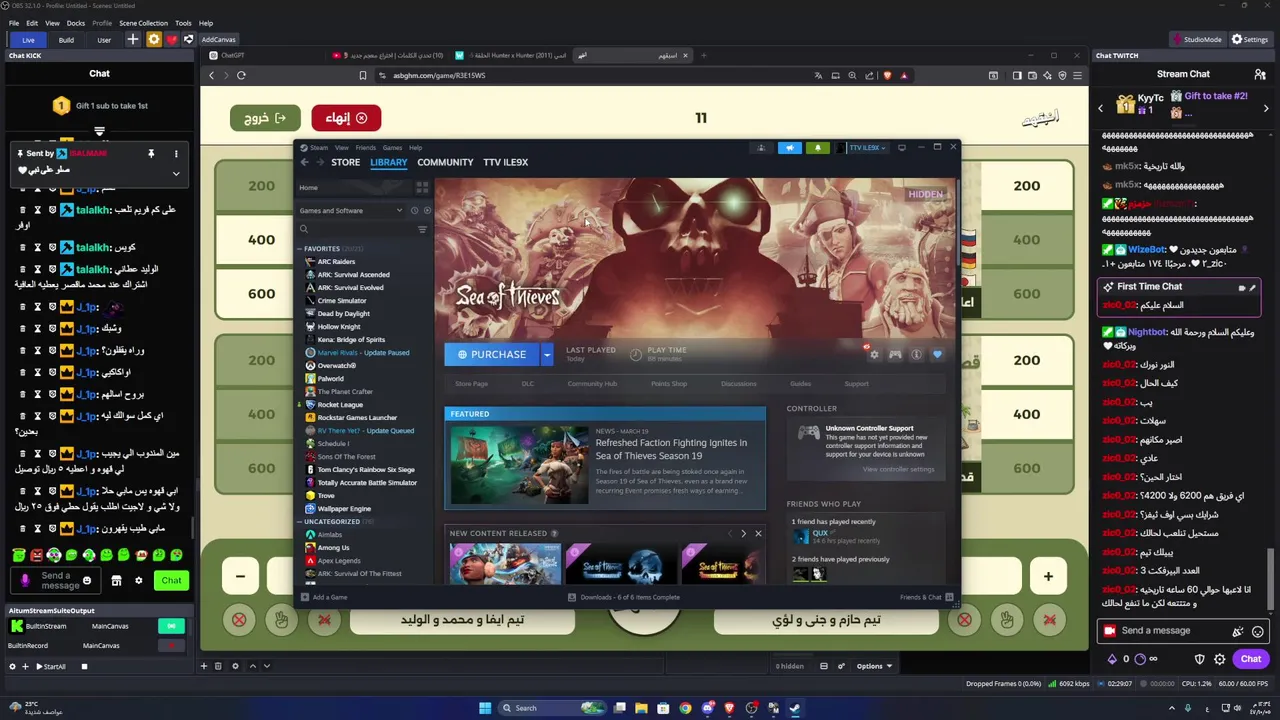Open game info icon in Steam
The width and height of the screenshot is (1280, 720).
point(916,354)
